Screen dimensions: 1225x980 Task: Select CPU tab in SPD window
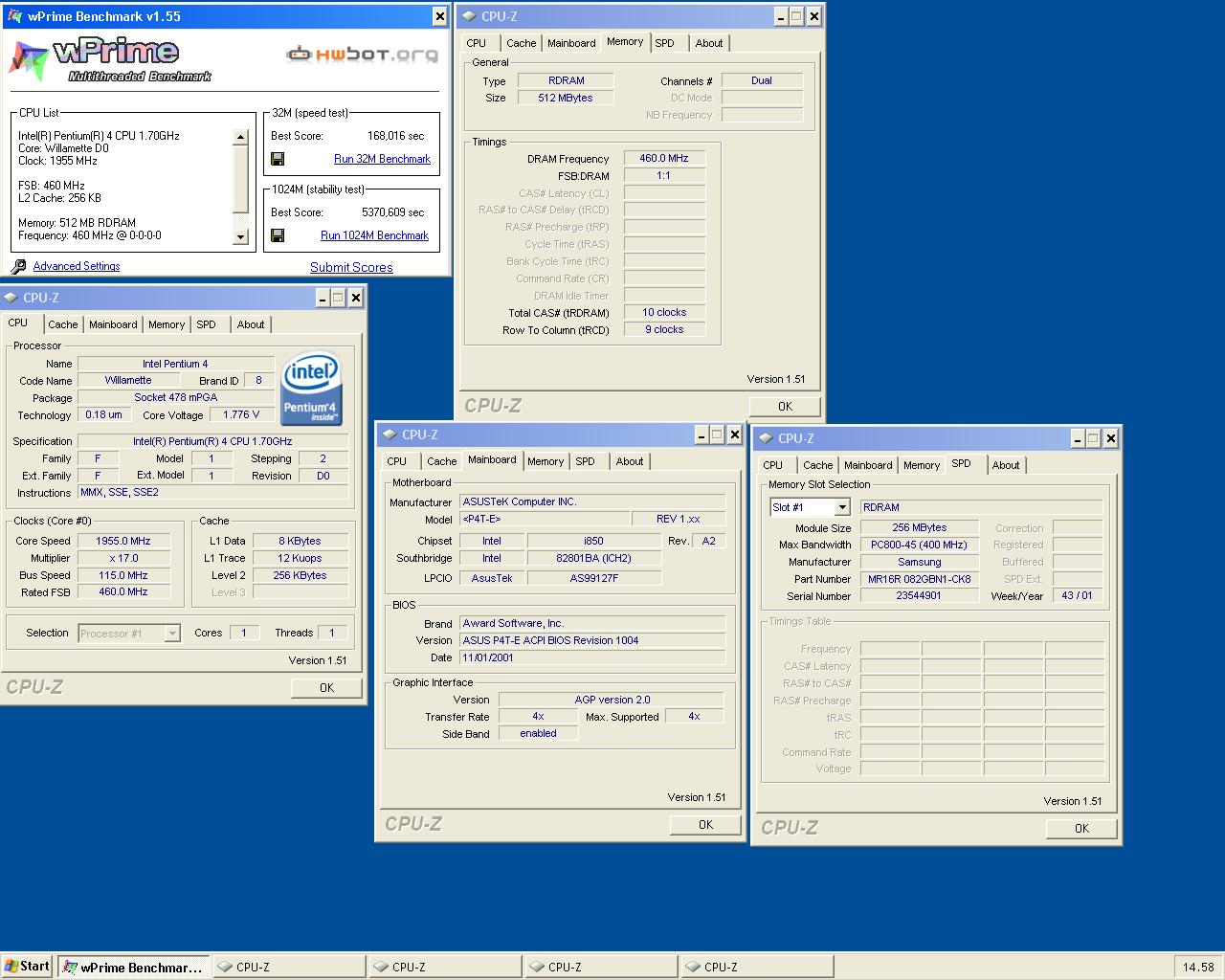tap(773, 465)
